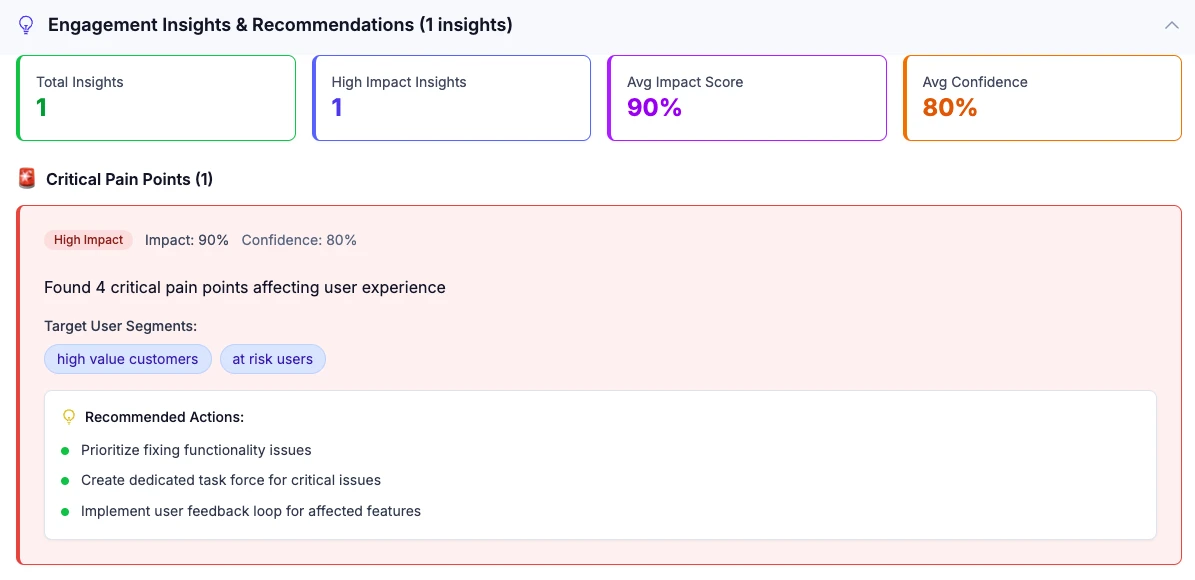Click green bullet before Implement user feedback loop

pos(65,512)
